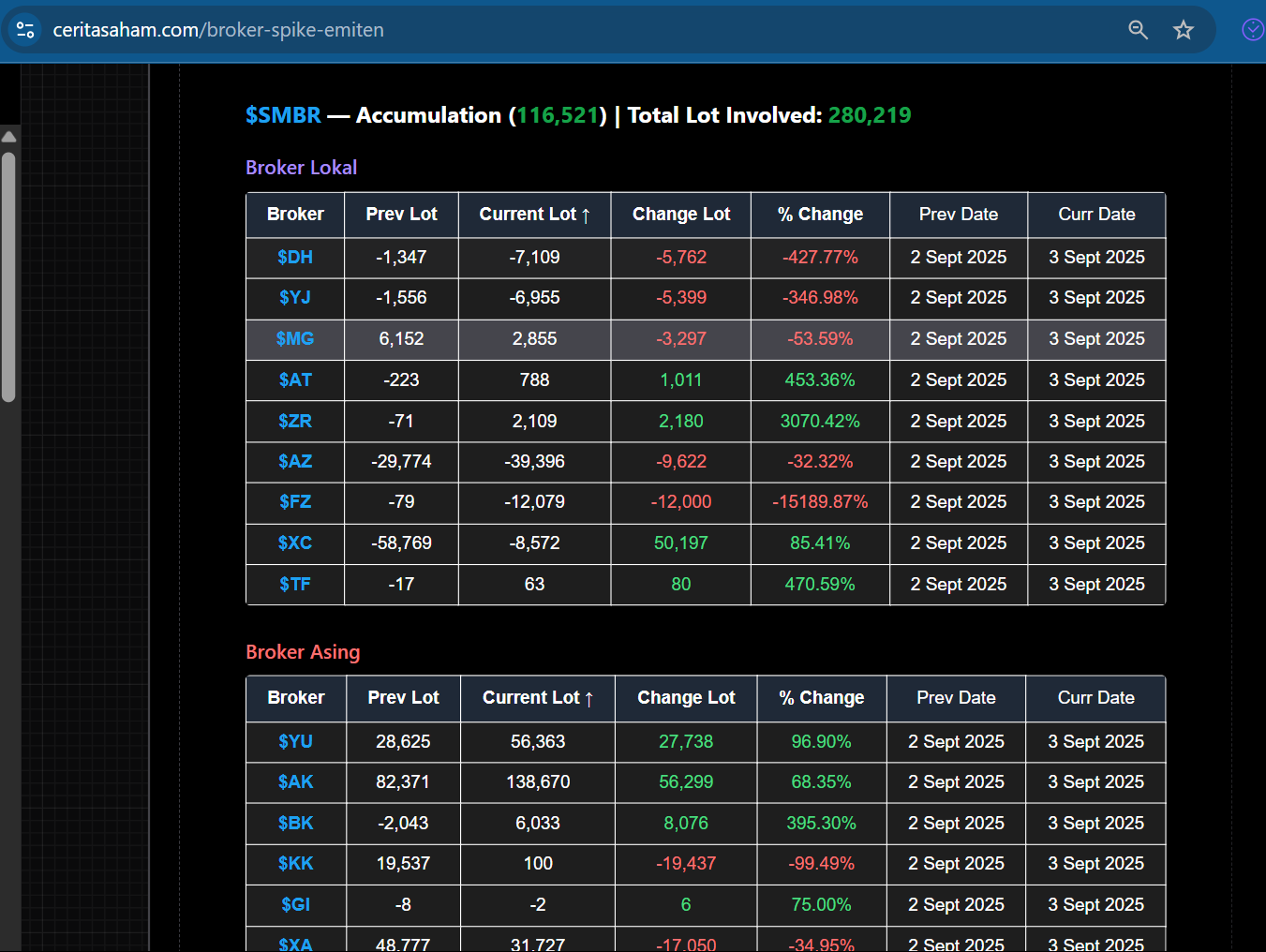Select the -39,396 current lot cell

click(x=534, y=462)
